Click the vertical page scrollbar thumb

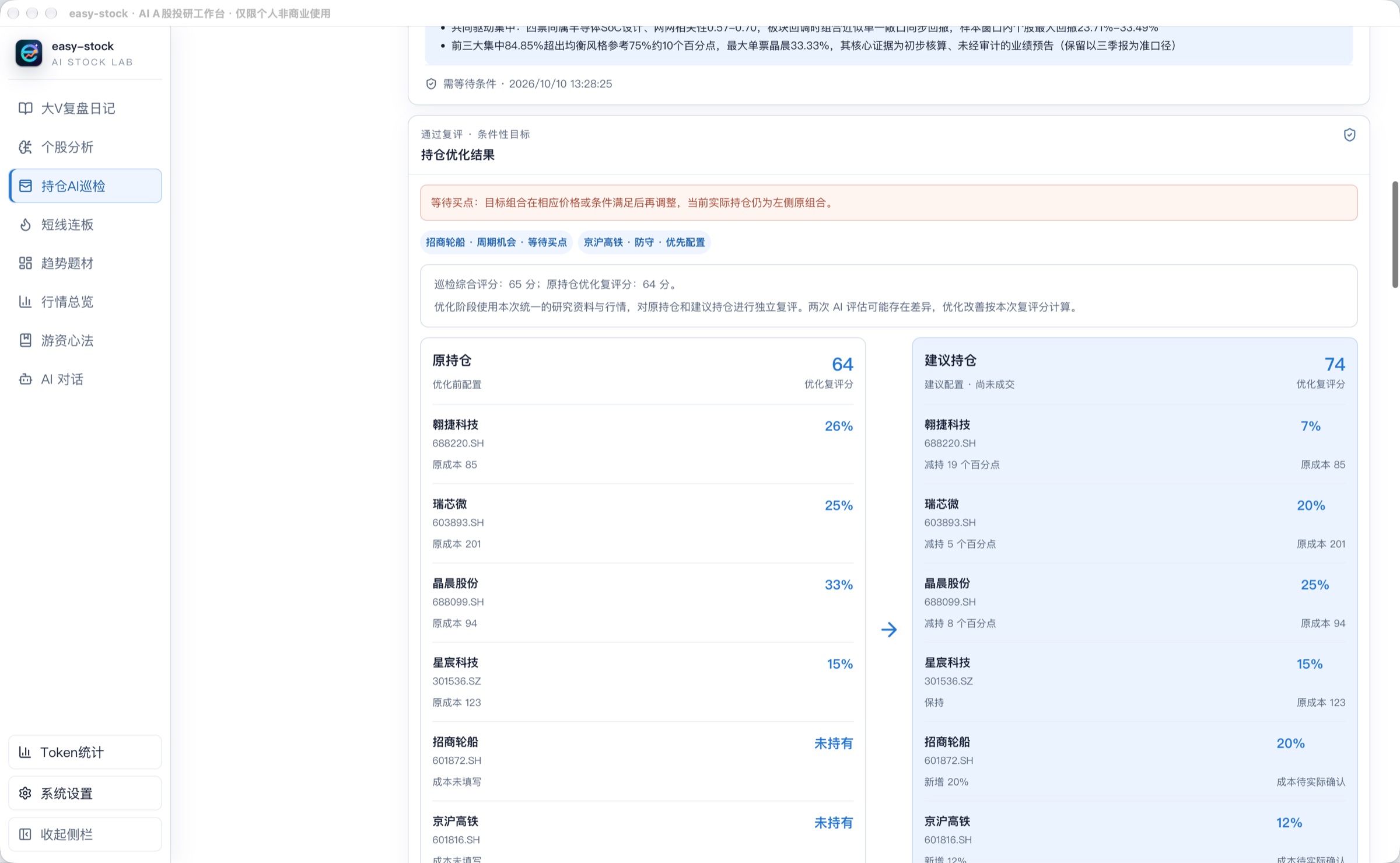(x=1395, y=235)
